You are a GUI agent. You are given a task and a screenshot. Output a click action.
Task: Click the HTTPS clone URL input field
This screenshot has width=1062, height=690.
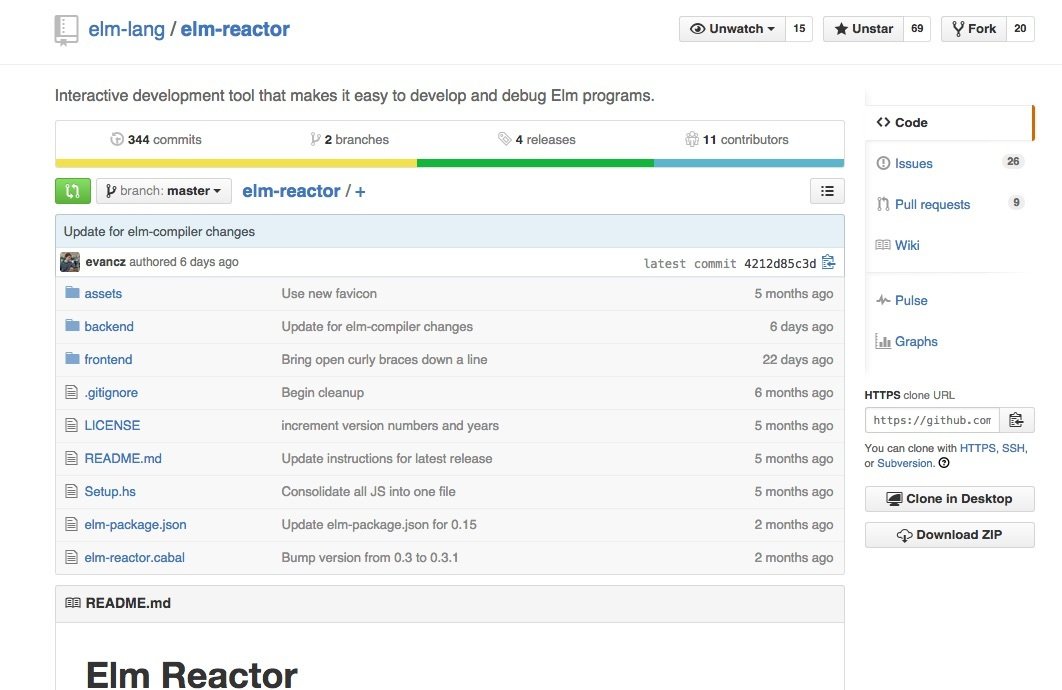coord(932,420)
